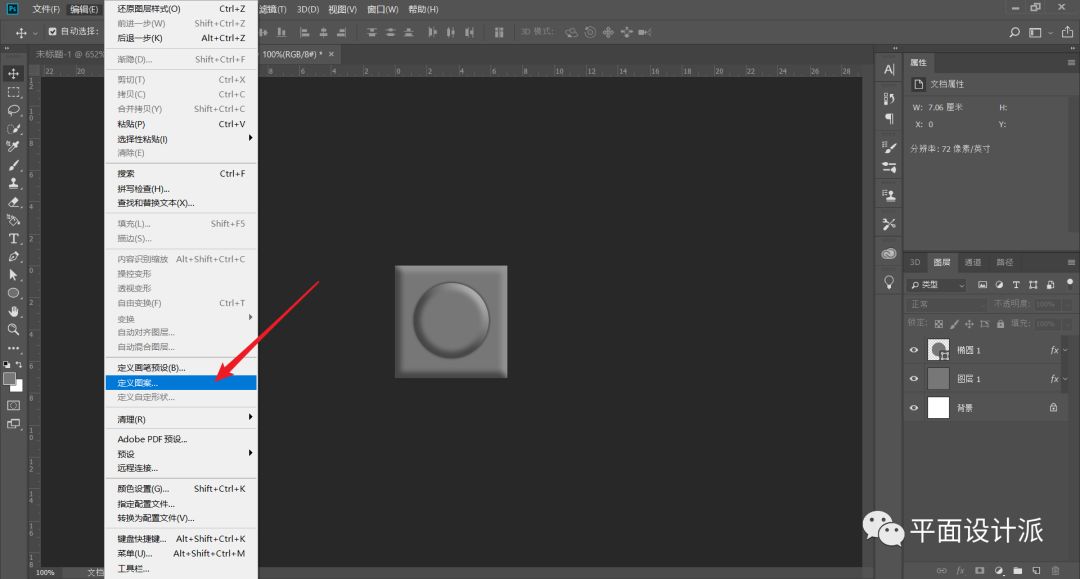Select the Hand tool
Viewport: 1080px width, 579px height.
14,311
